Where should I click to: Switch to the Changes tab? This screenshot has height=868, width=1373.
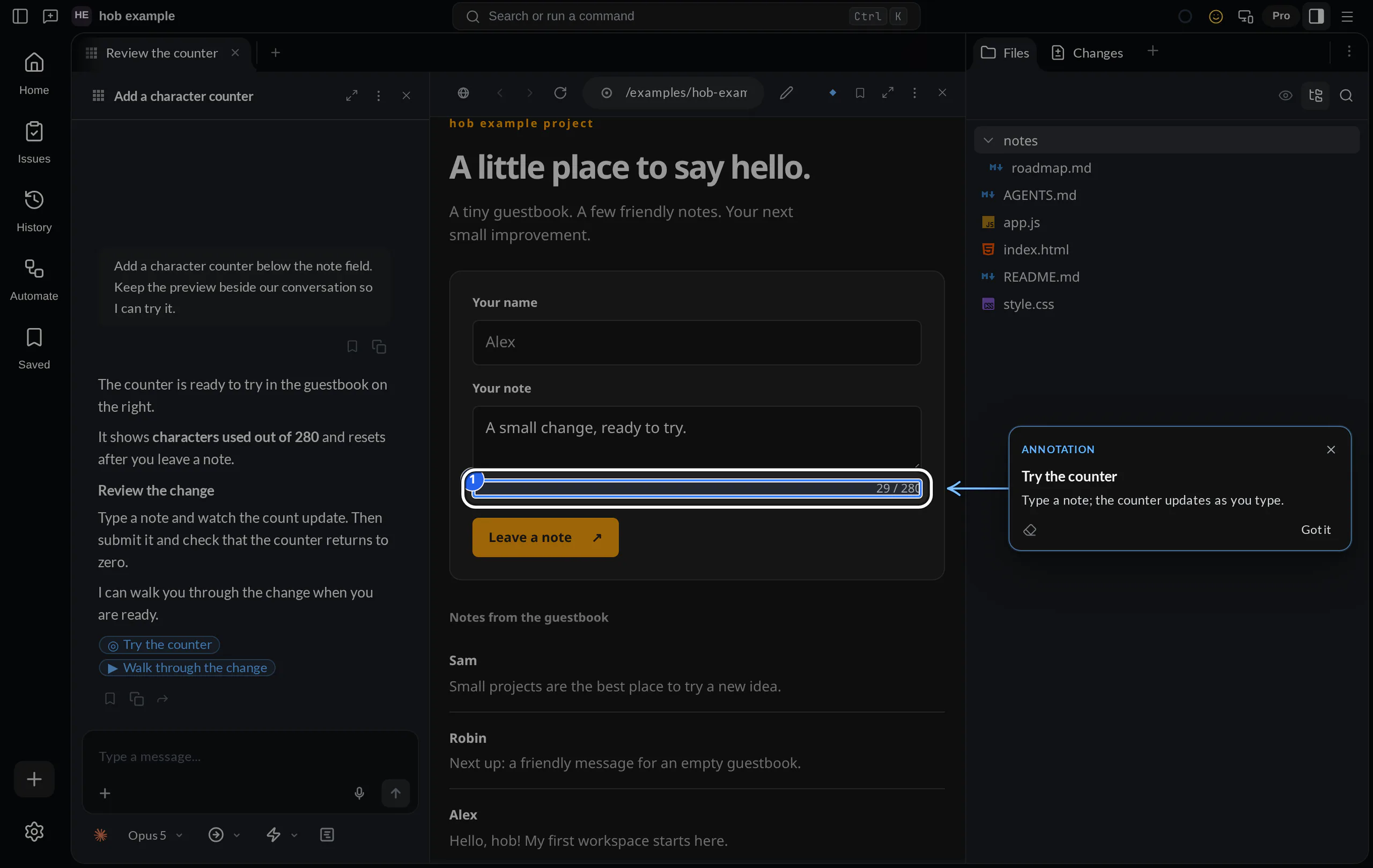(x=1087, y=53)
